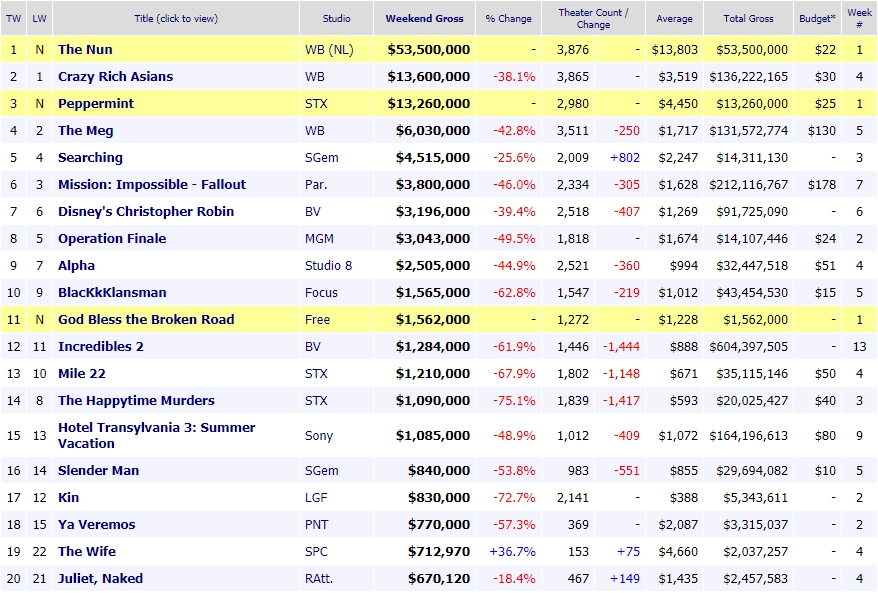Open SGem studio link in Searching row

321,157
